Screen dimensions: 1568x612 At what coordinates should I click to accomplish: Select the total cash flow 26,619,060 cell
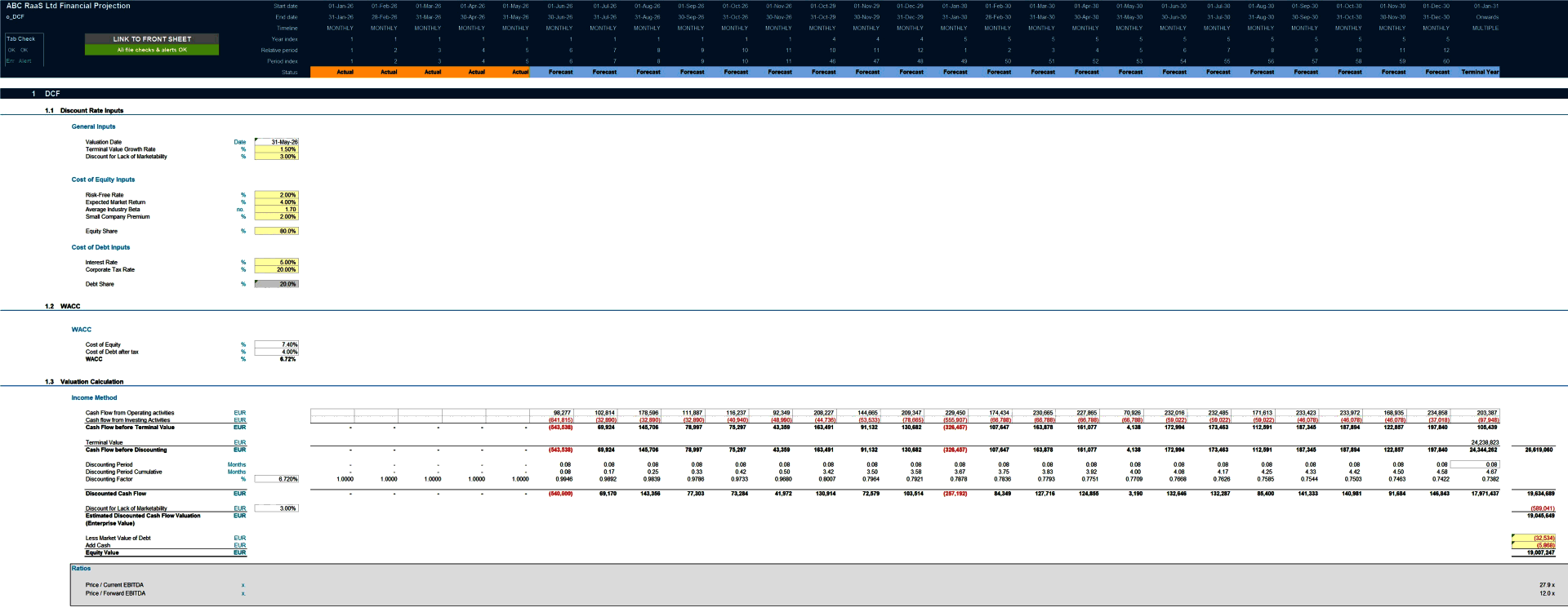tap(1539, 450)
